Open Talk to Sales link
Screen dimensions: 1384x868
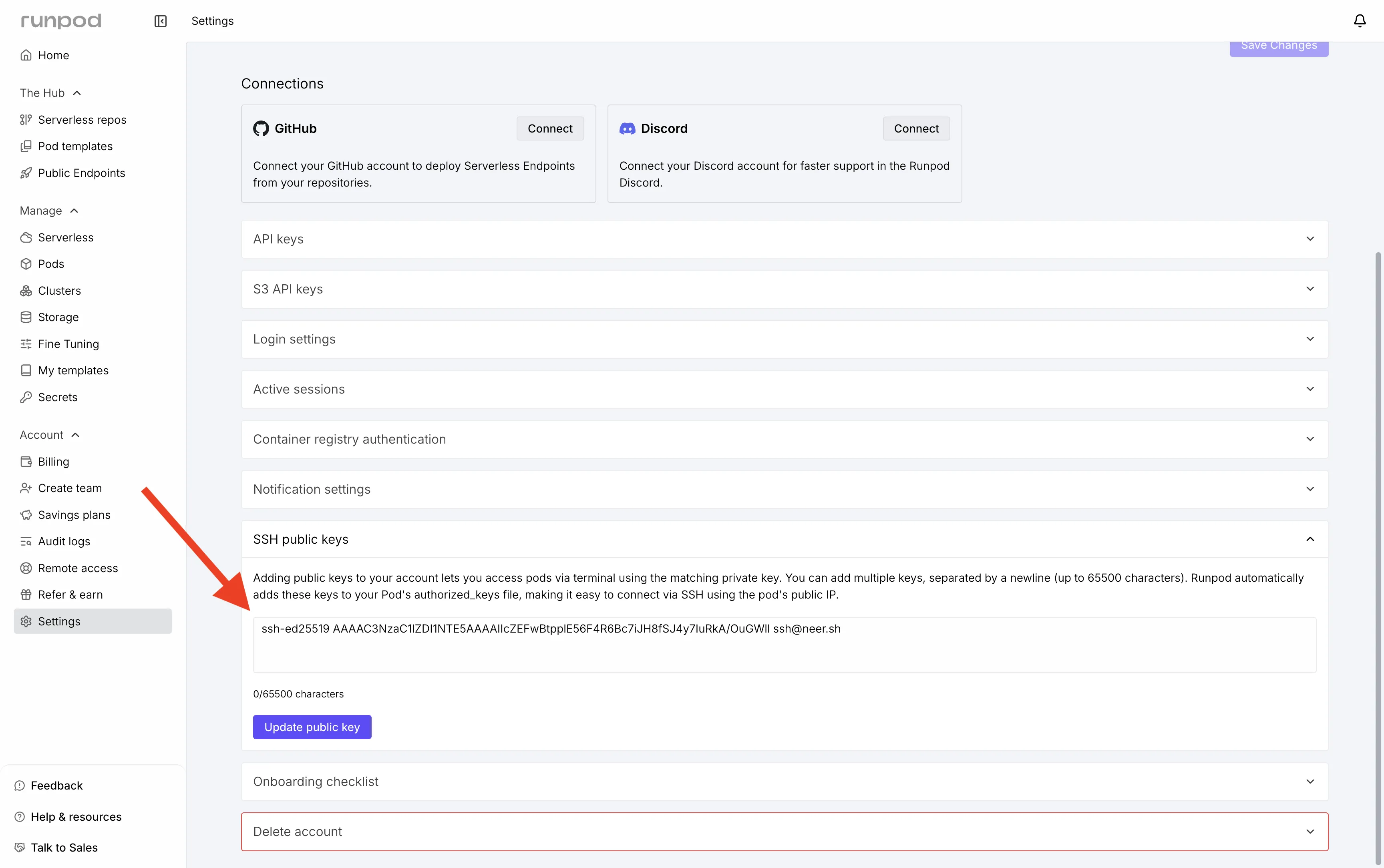pos(64,847)
